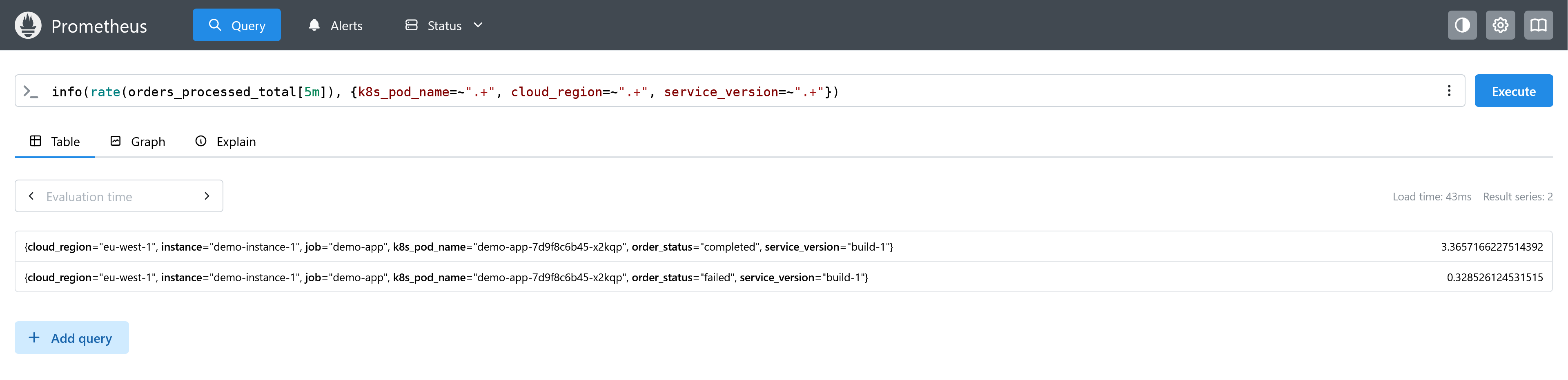Screen dimensions: 1568x380
Task: Select the order_status="completed" result row
Action: point(784,246)
